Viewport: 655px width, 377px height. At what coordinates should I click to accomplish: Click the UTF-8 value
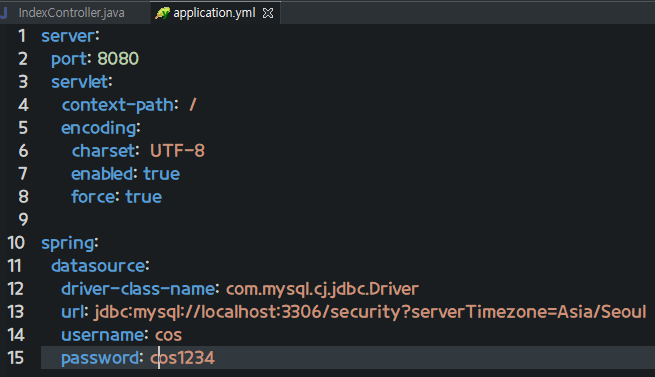click(178, 150)
